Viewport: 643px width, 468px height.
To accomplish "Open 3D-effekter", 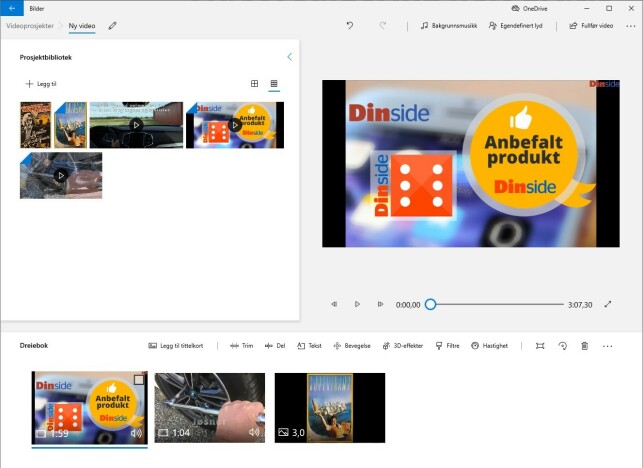I will point(402,346).
